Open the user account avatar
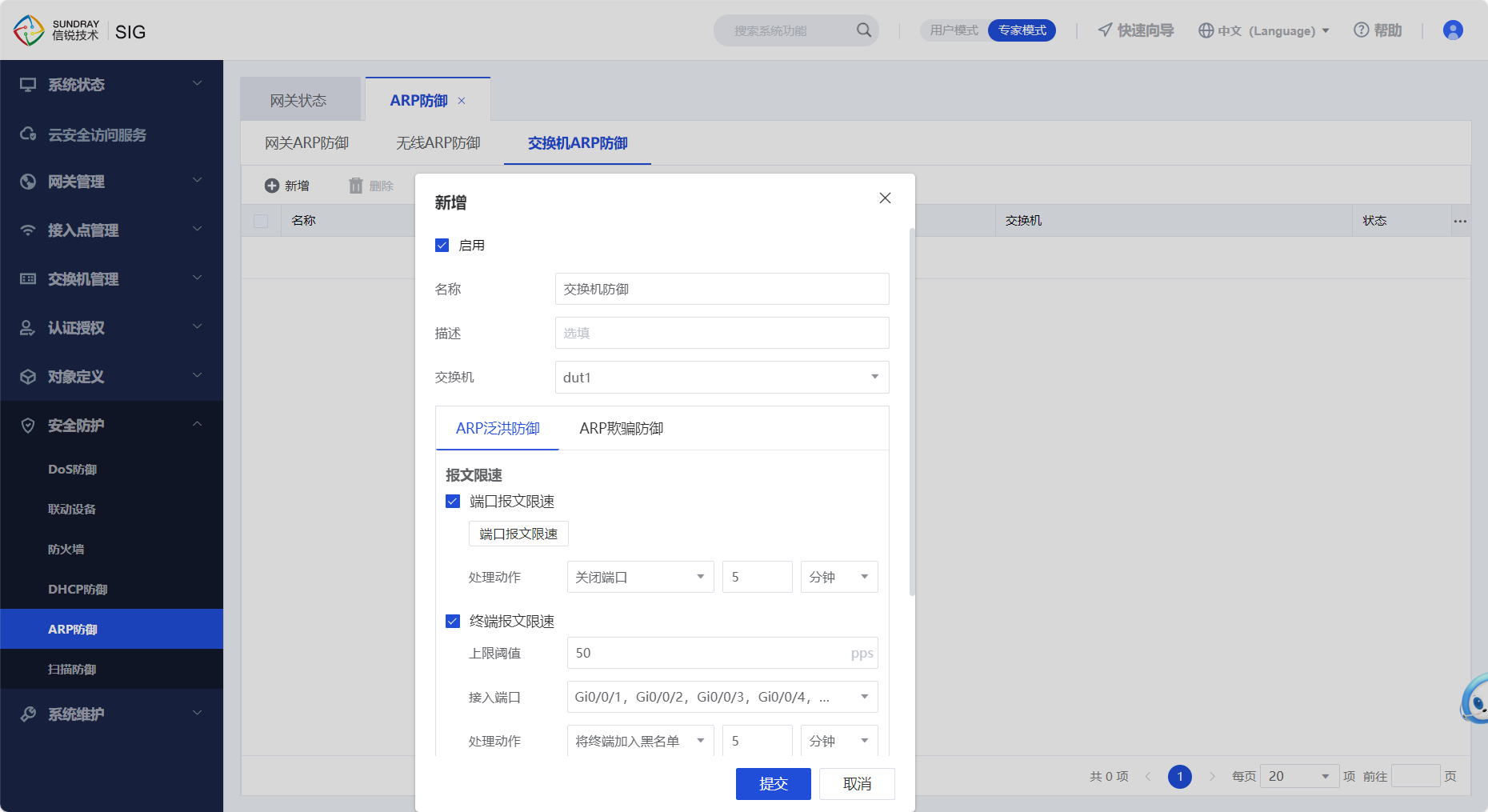This screenshot has height=812, width=1488. (1453, 30)
